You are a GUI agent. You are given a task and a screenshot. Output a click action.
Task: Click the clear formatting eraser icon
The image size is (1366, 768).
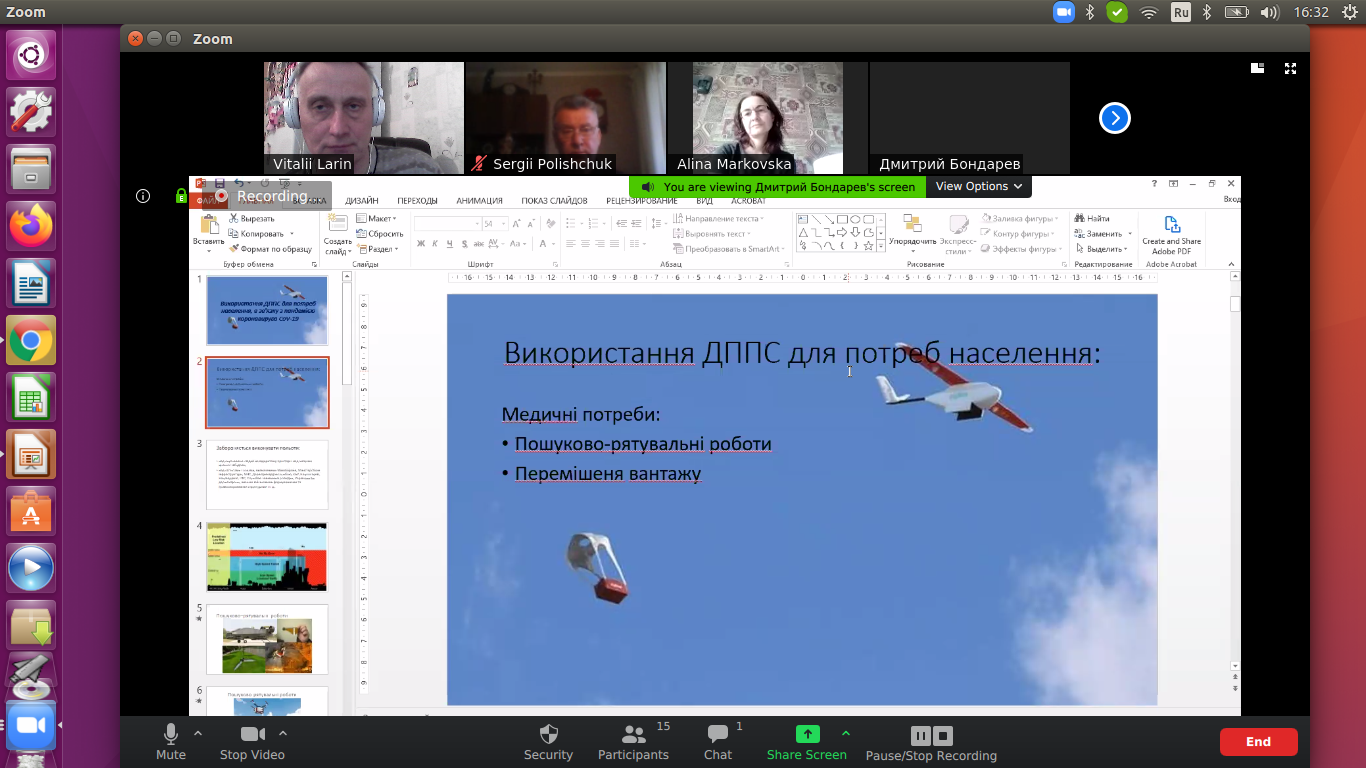point(551,223)
